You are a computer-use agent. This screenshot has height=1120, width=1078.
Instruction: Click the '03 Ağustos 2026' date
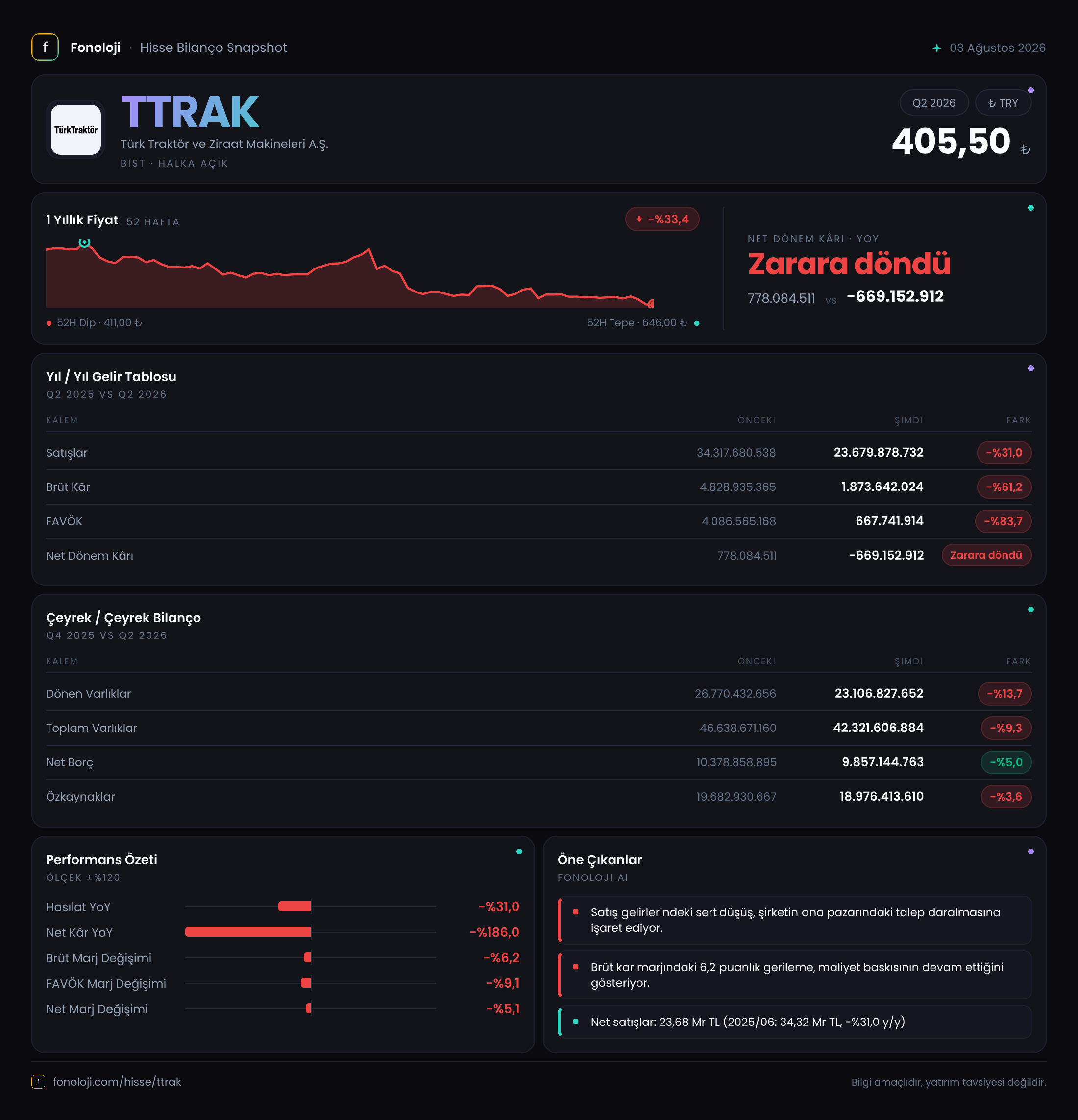tap(998, 48)
